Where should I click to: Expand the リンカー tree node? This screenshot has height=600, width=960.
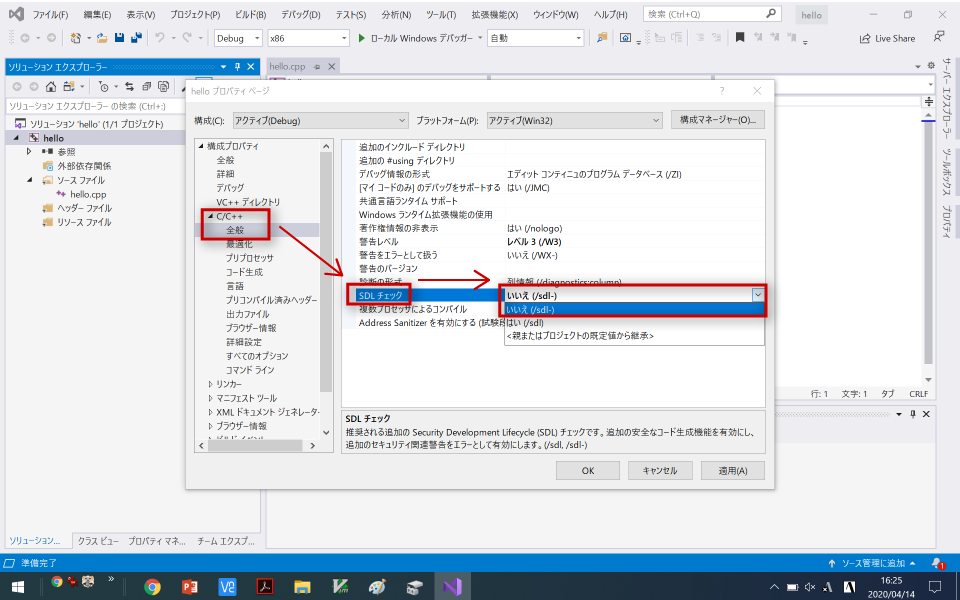[210, 384]
